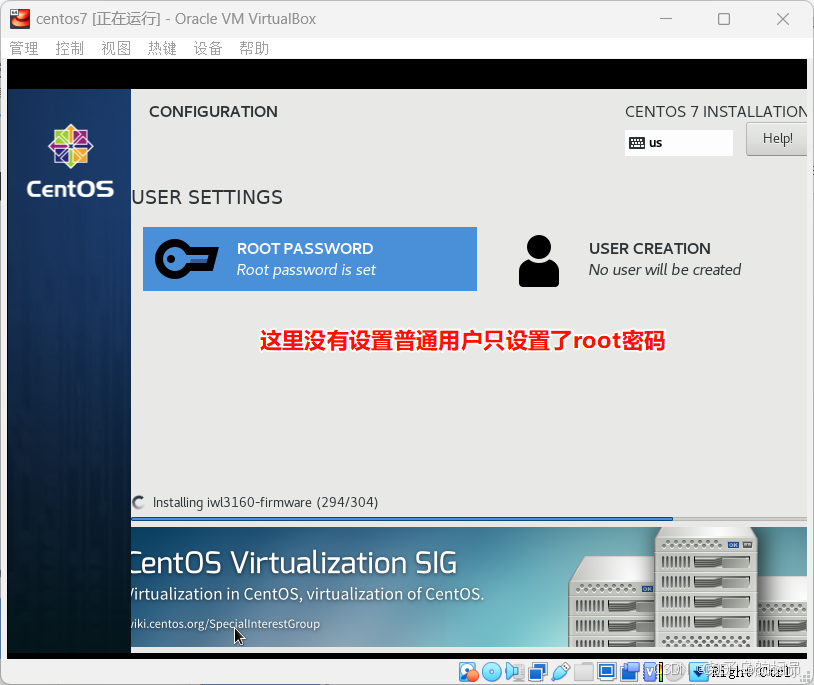Click the CONFIGURATION heading
Image resolution: width=814 pixels, height=685 pixels.
click(x=213, y=112)
